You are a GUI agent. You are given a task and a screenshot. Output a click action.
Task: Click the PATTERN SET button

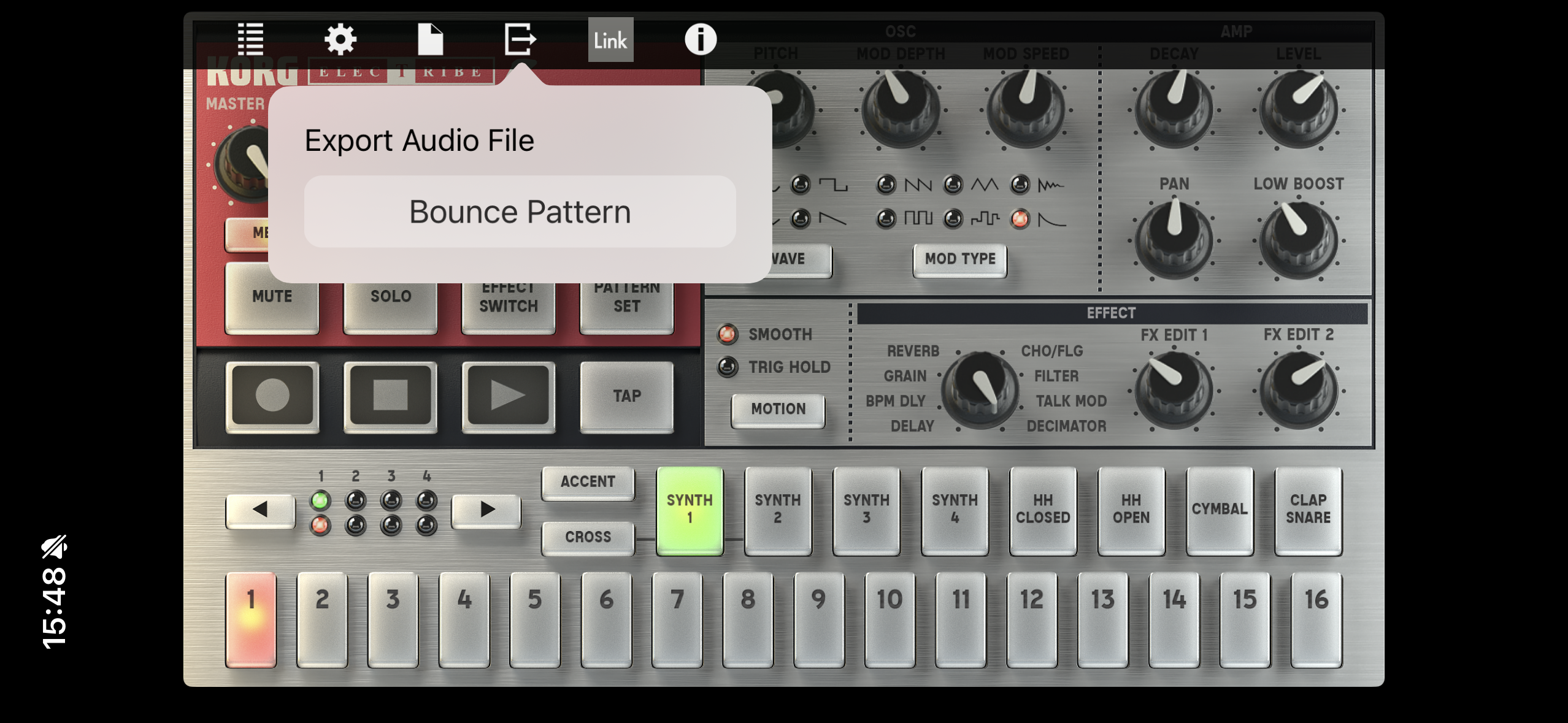(x=626, y=307)
